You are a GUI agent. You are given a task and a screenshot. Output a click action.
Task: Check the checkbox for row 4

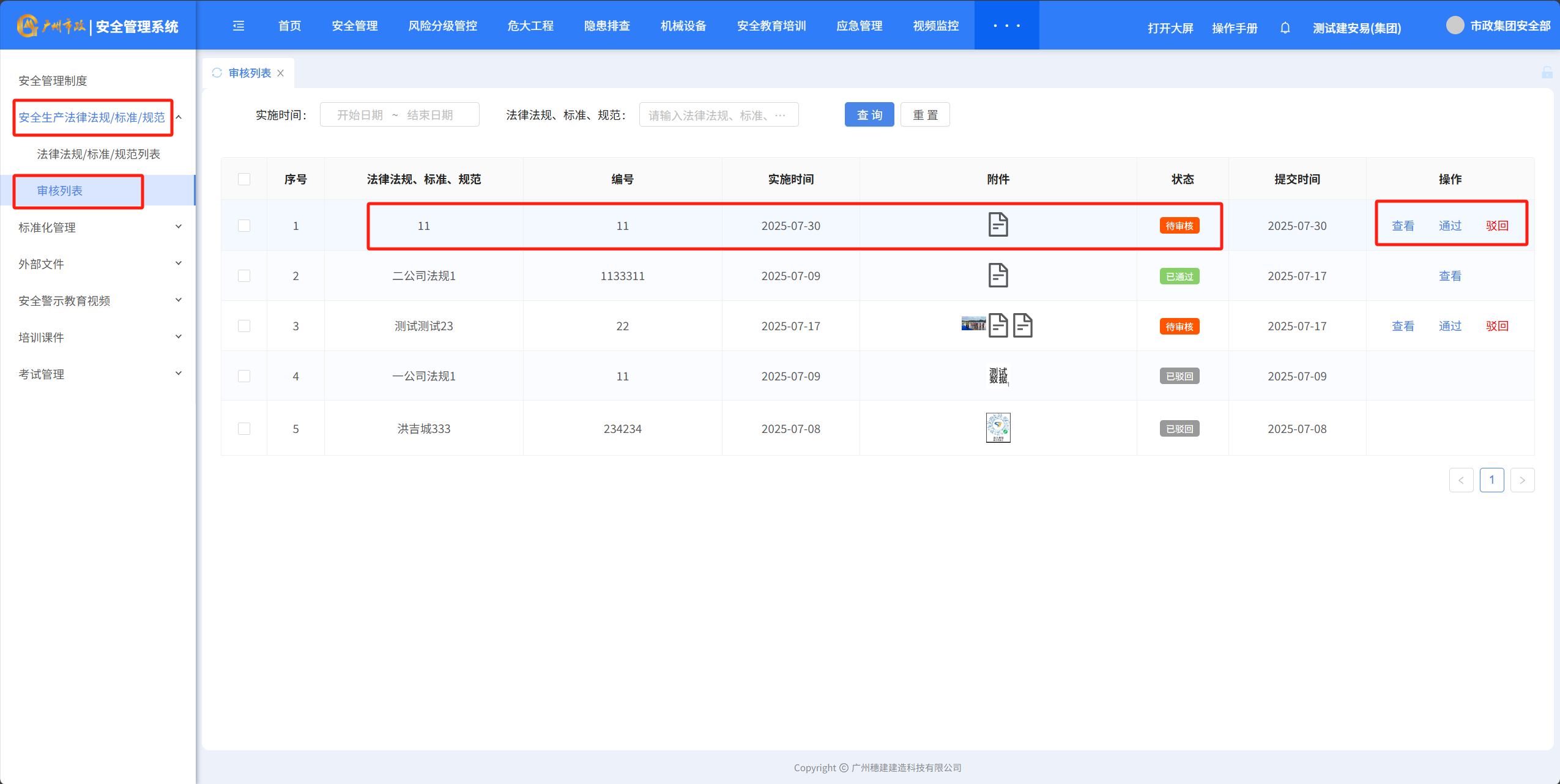(x=244, y=376)
